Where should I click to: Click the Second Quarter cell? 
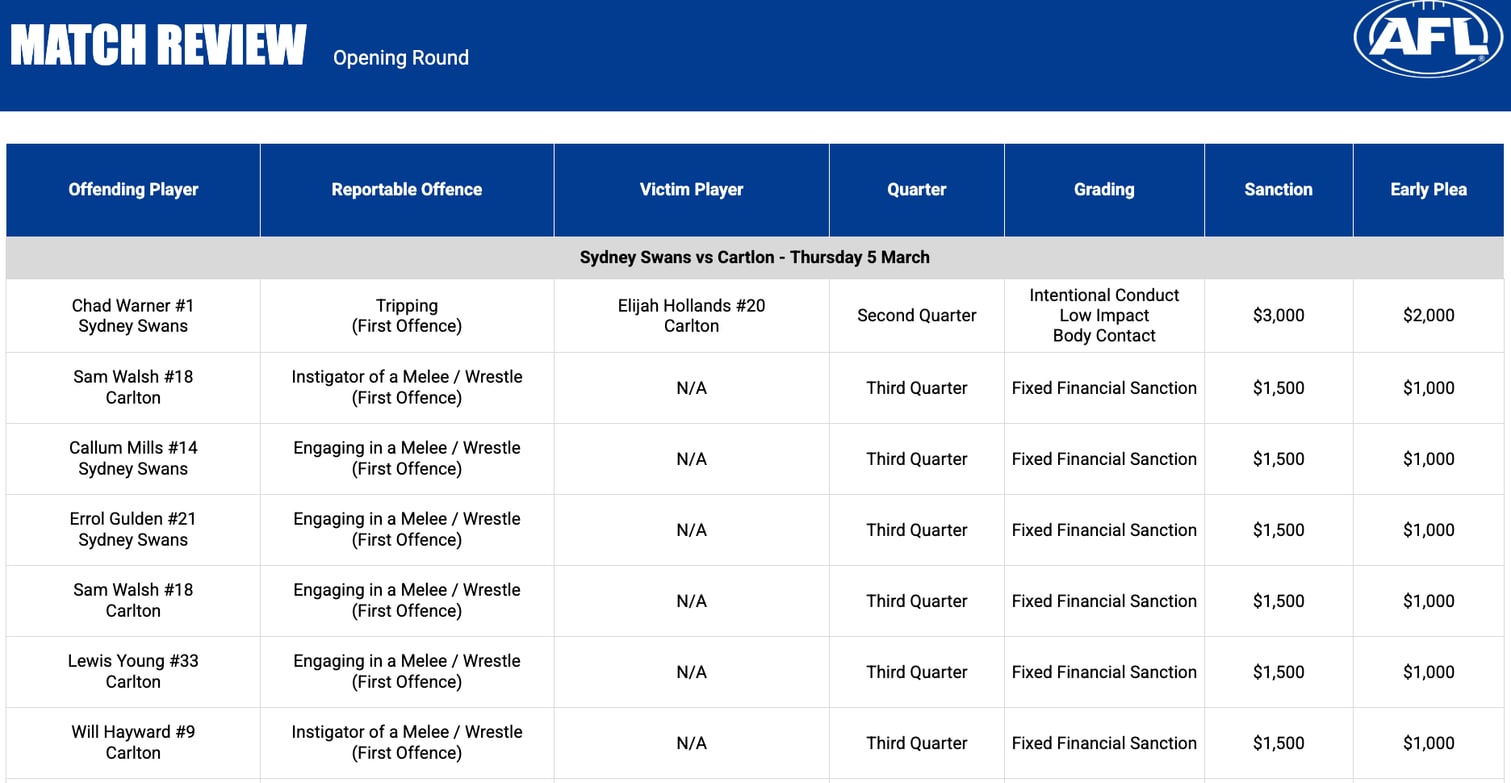(916, 316)
